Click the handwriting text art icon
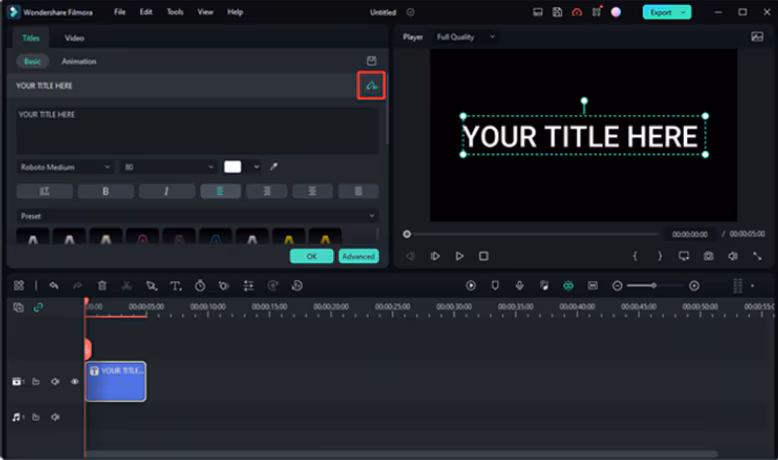The width and height of the screenshot is (778, 460). [371, 86]
